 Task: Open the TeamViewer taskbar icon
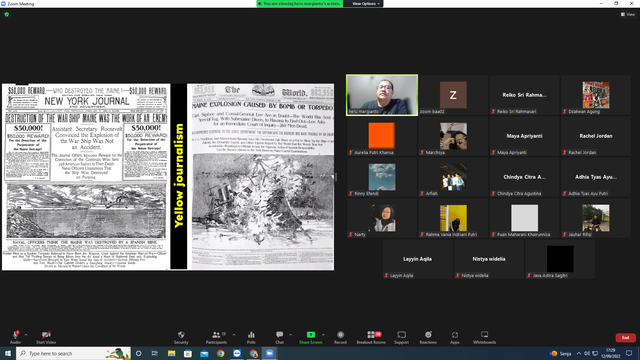(x=237, y=353)
